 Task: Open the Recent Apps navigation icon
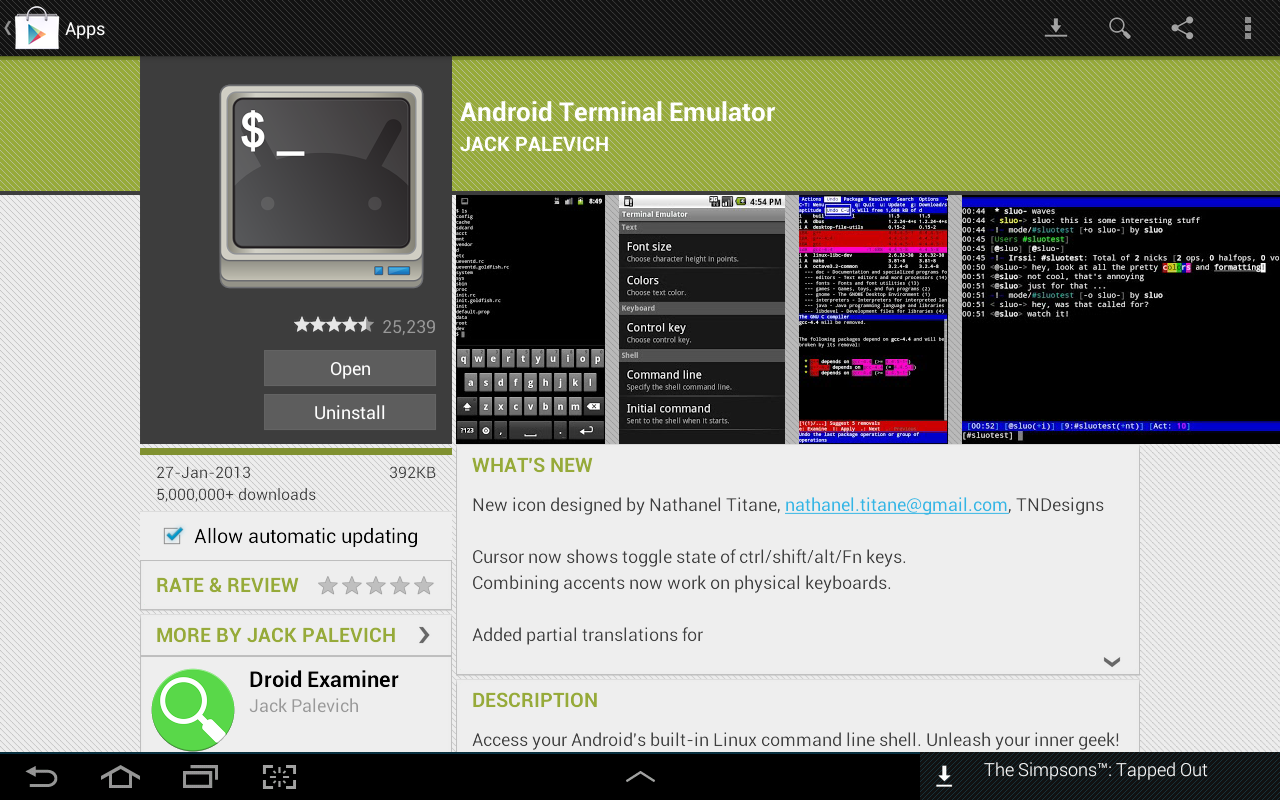pos(200,776)
